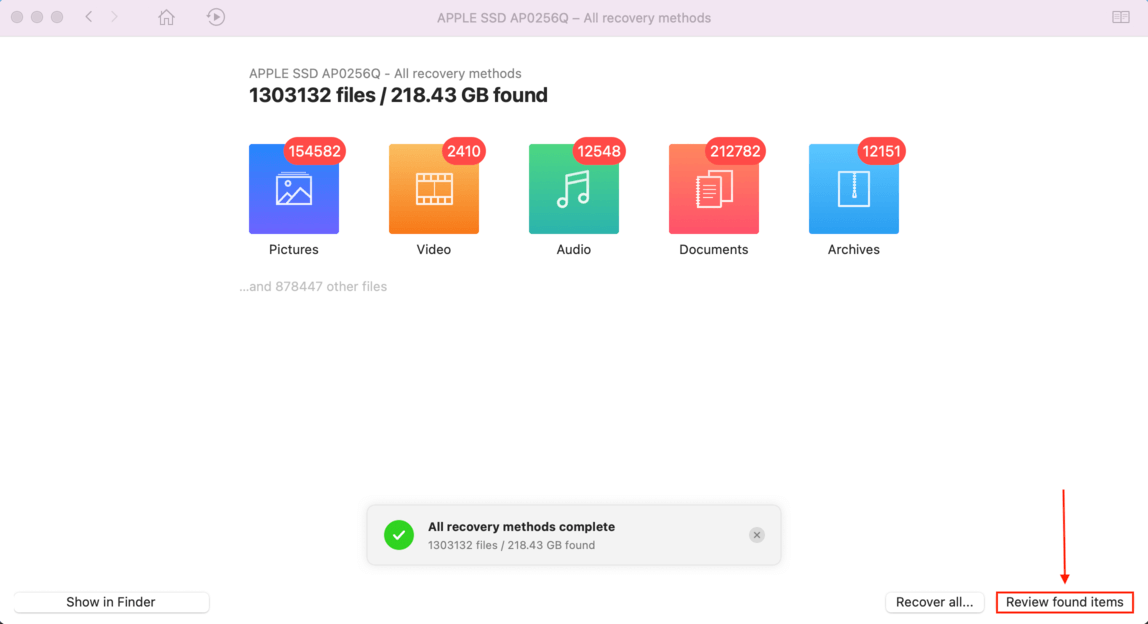Go back with the left arrow

point(89,17)
